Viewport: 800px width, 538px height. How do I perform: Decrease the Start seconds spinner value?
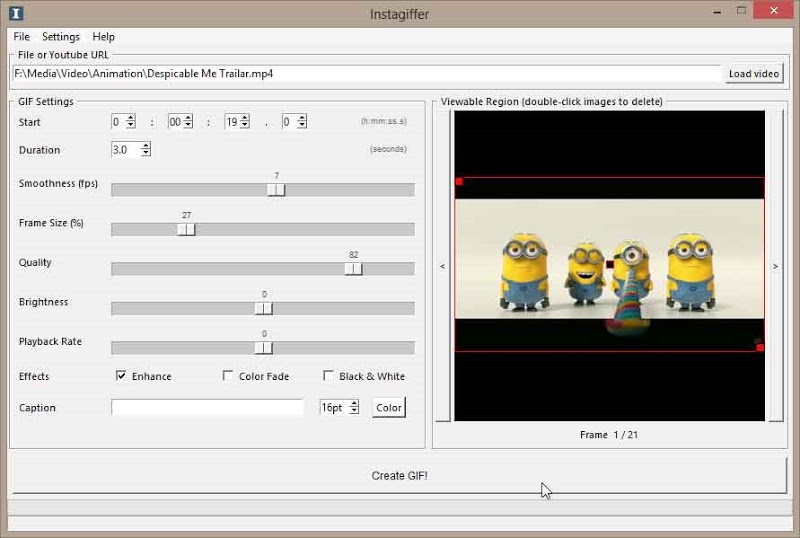click(245, 125)
